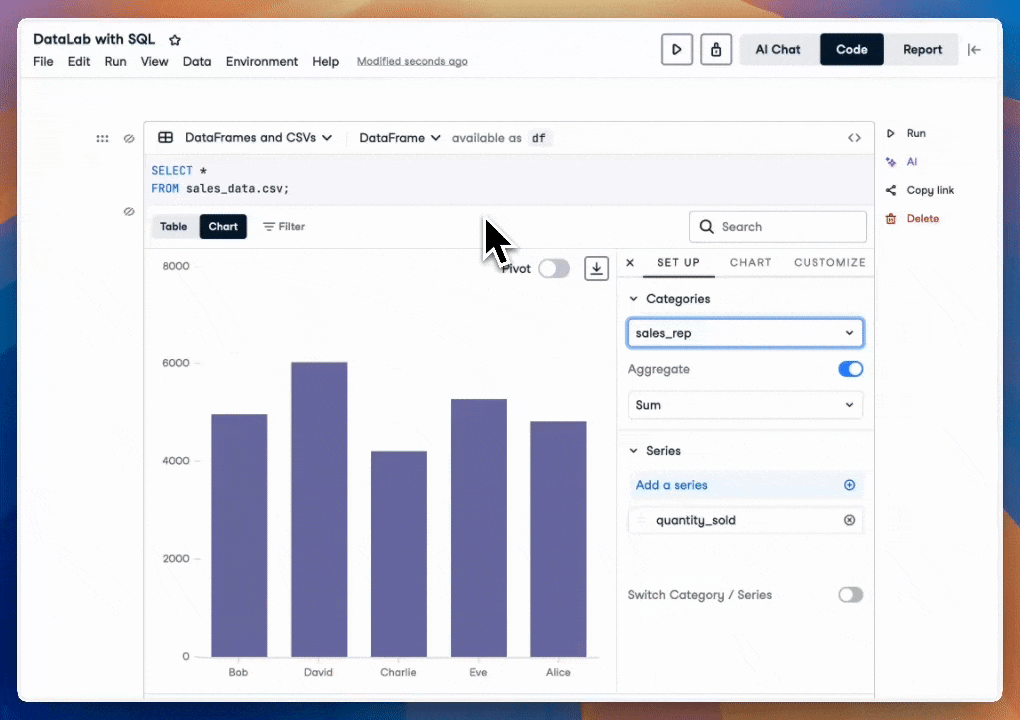Click the table icon beside DataFrames and CSVs

coord(166,137)
